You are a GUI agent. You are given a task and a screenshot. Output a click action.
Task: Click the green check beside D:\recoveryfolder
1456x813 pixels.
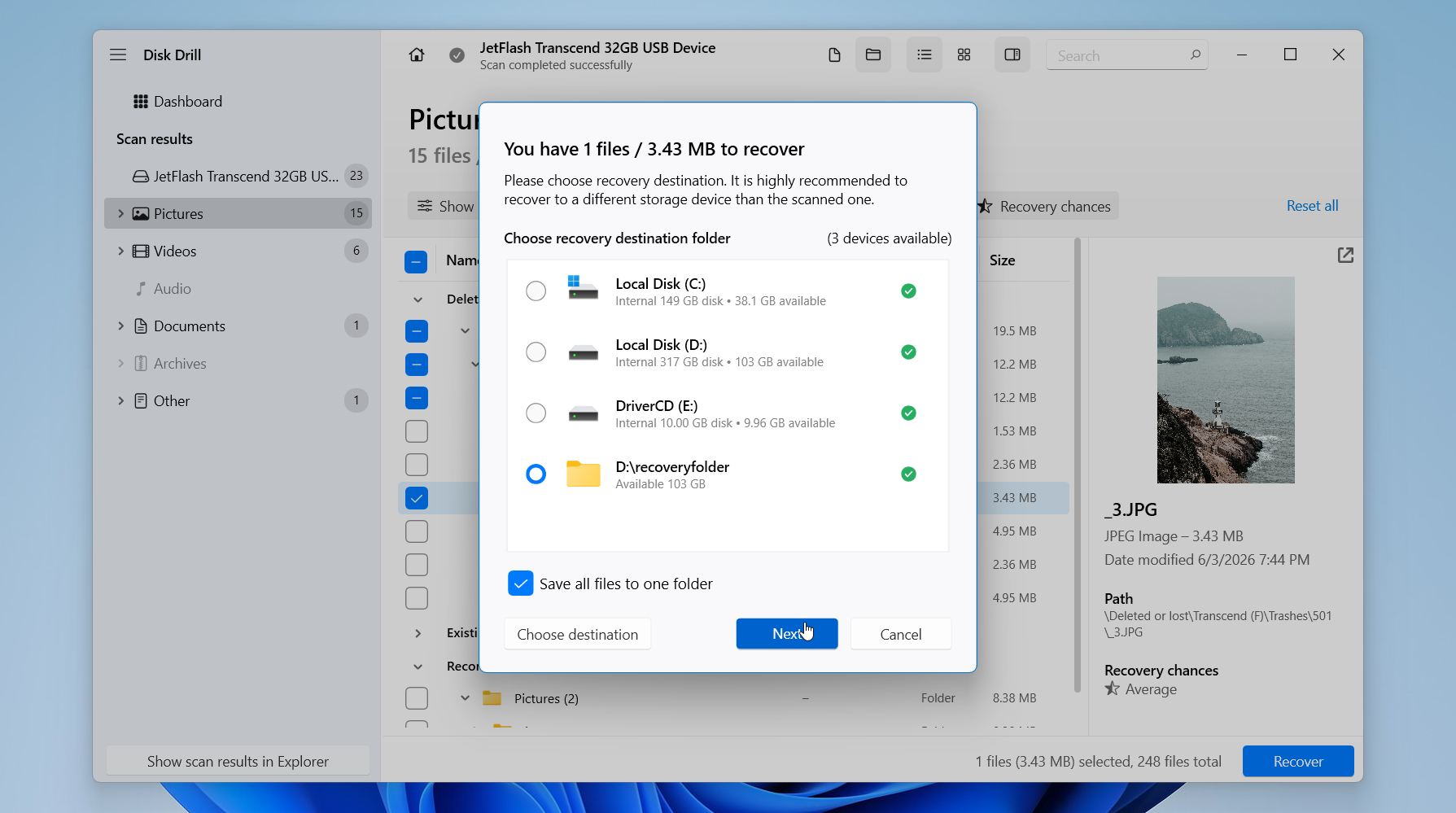point(908,474)
